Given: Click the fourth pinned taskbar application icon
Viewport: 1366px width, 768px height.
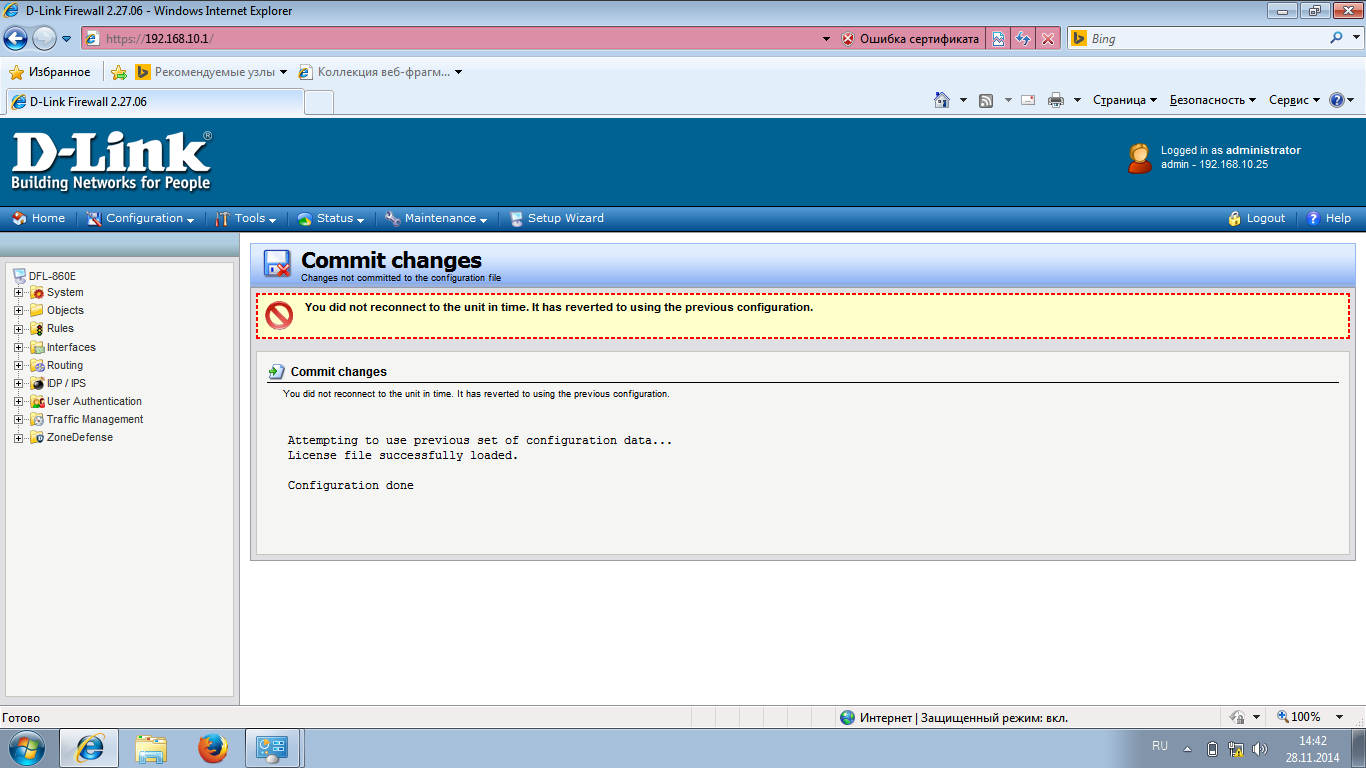Looking at the screenshot, I should (273, 748).
